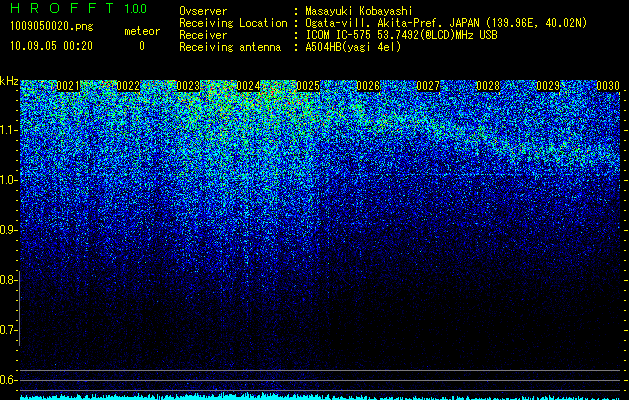Click the meteor count value 0
Image resolution: width=629 pixels, height=400 pixels.
pyautogui.click(x=142, y=46)
